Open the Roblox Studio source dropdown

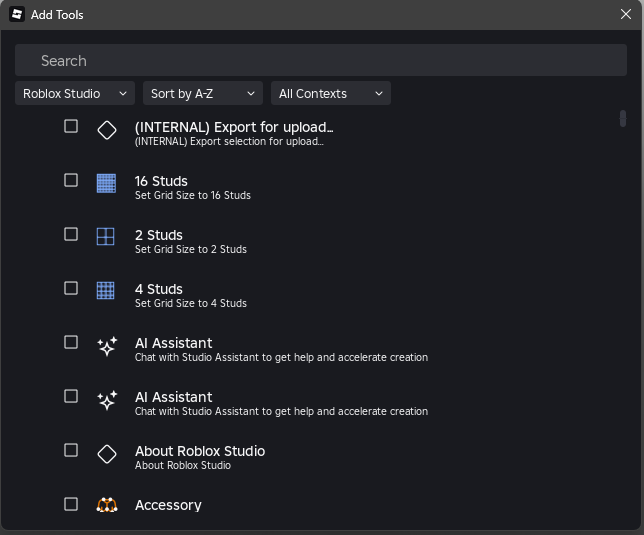point(75,93)
